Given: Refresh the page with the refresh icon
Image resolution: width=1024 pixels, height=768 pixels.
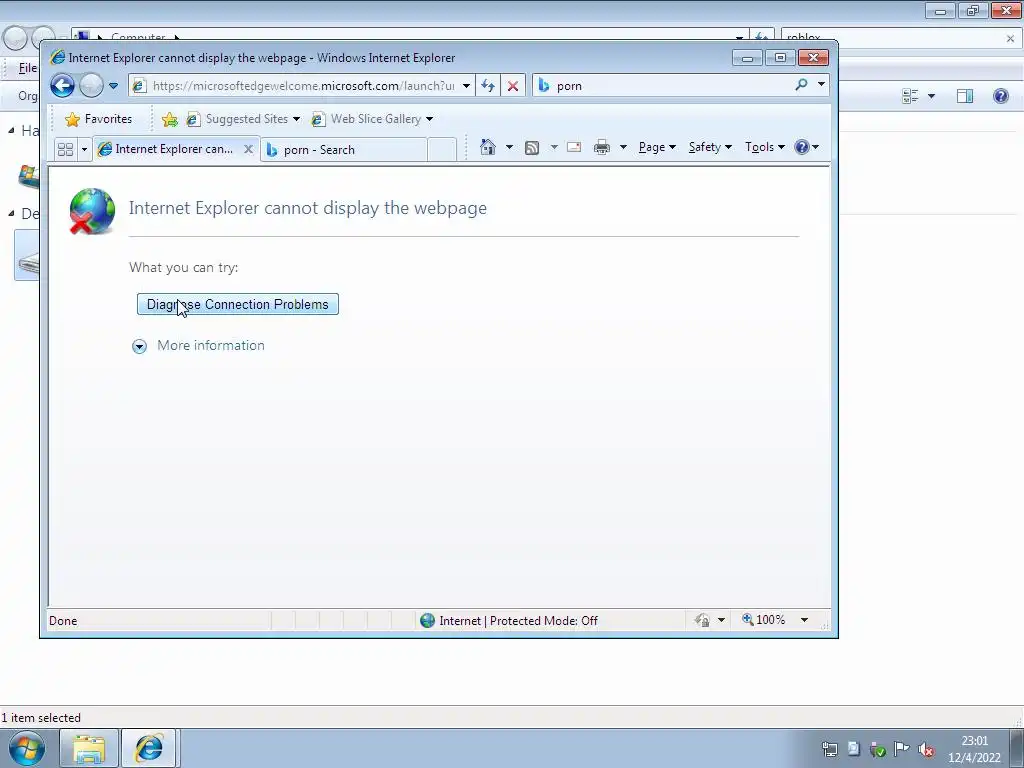Looking at the screenshot, I should coord(488,86).
